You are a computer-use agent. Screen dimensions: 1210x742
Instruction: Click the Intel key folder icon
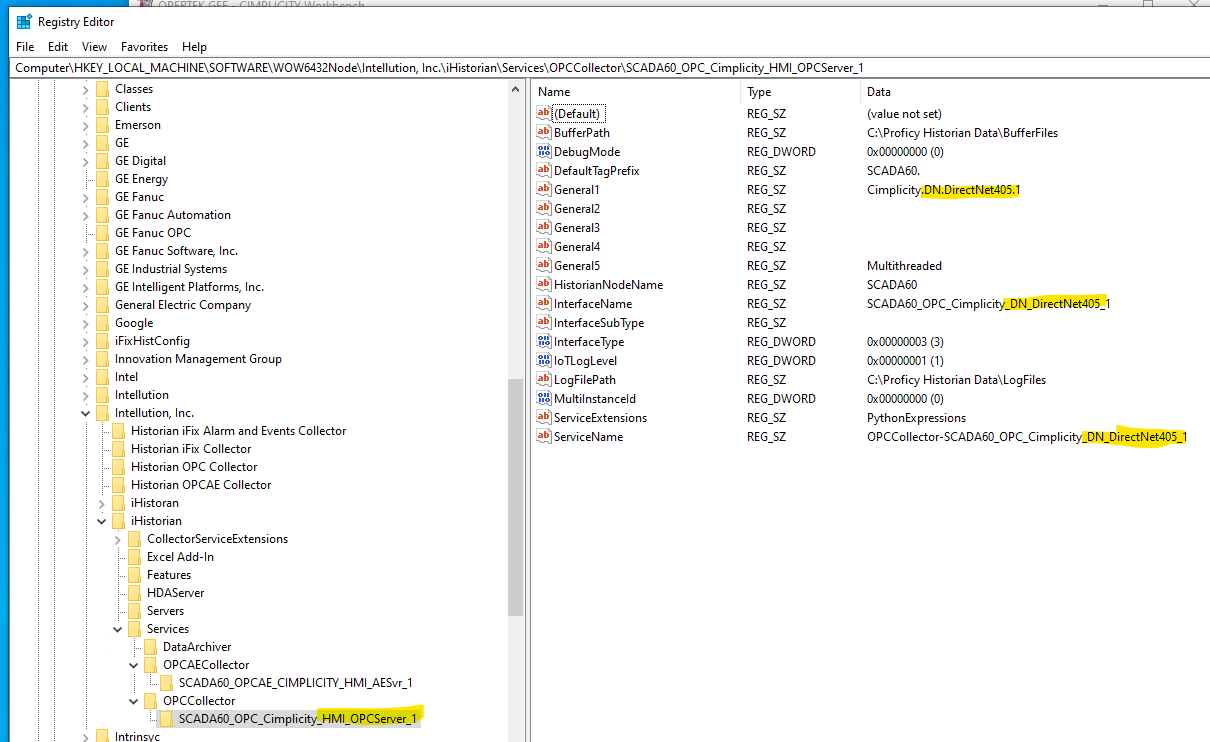[x=102, y=377]
